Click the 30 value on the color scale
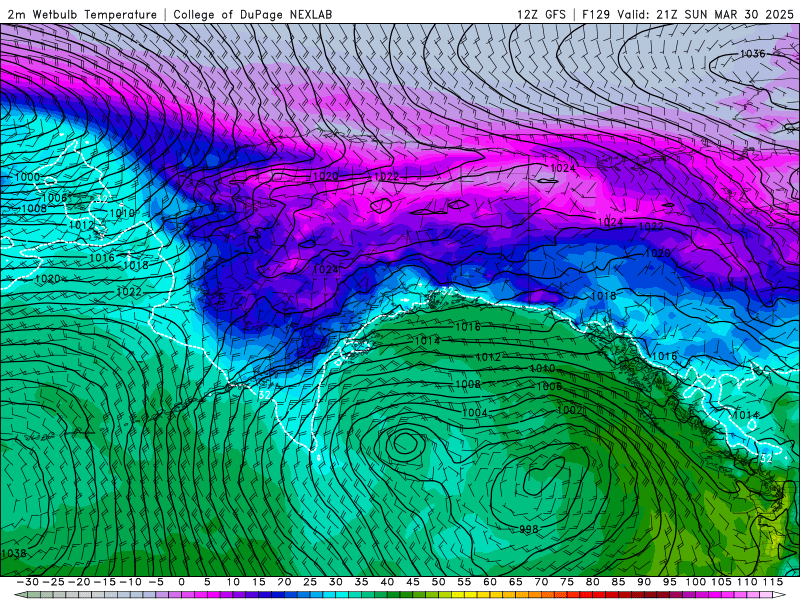The width and height of the screenshot is (800, 600). [335, 582]
